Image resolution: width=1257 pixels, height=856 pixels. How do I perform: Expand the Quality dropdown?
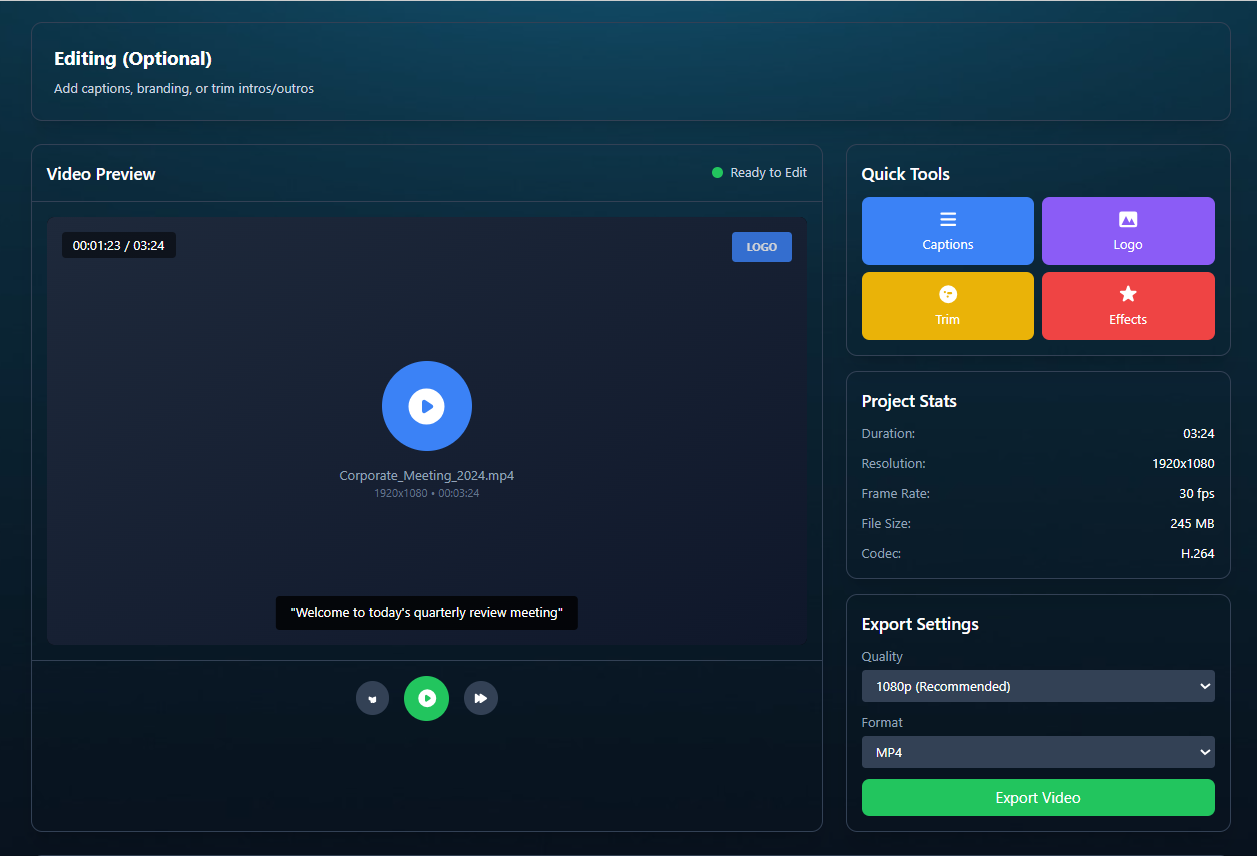click(1037, 686)
